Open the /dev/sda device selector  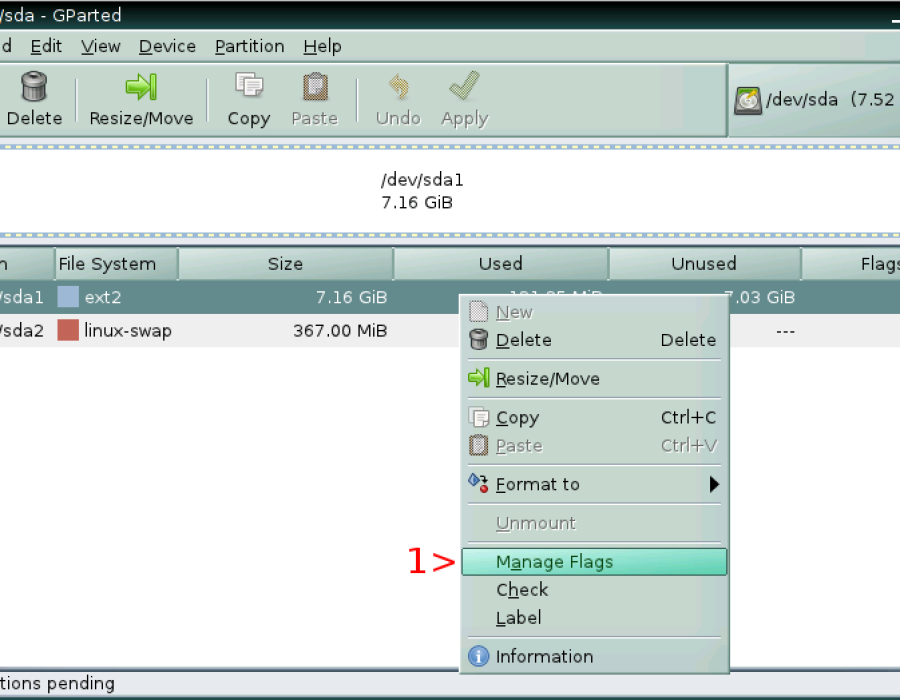point(814,100)
